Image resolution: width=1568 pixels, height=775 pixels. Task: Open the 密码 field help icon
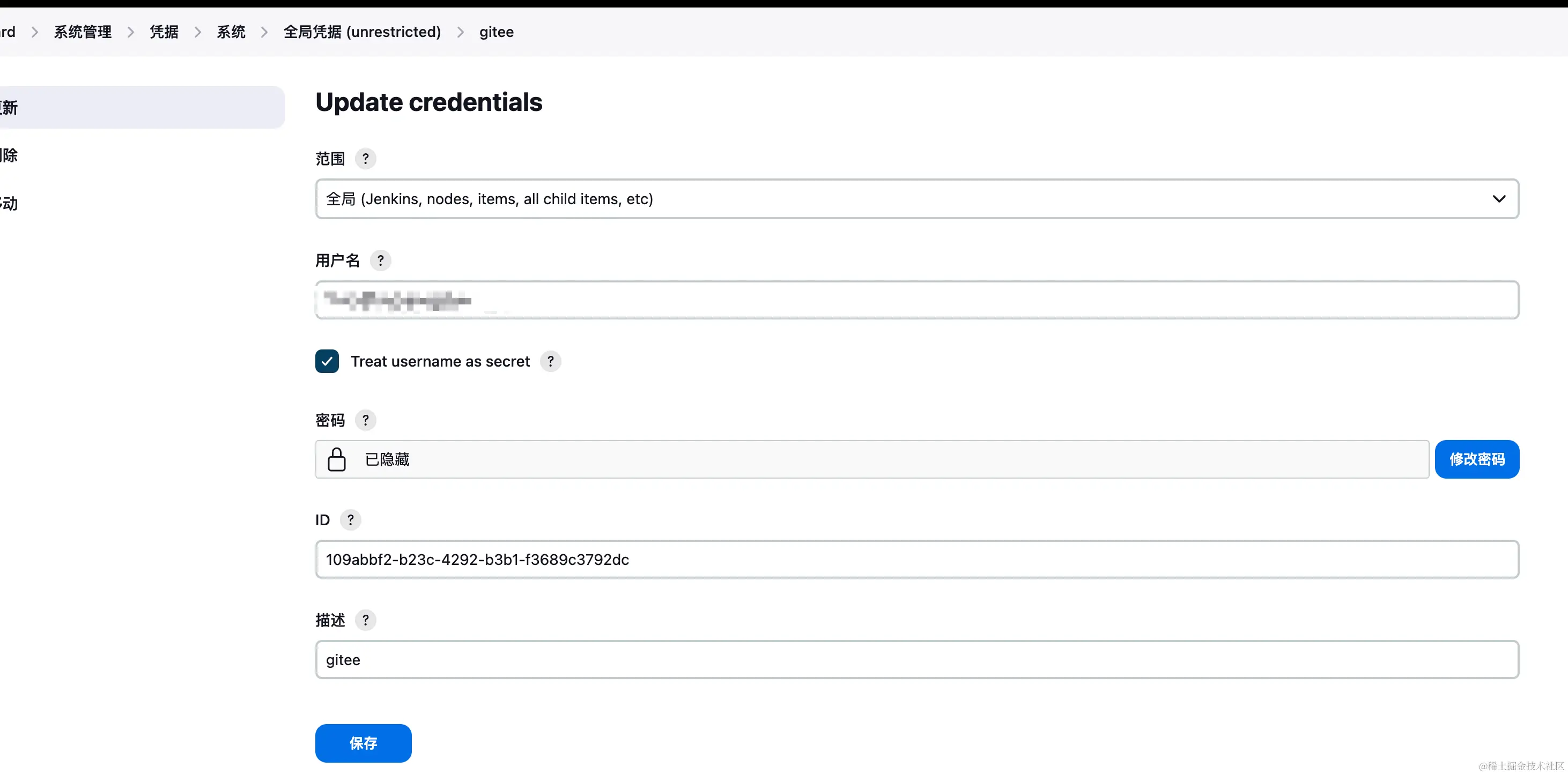(365, 420)
